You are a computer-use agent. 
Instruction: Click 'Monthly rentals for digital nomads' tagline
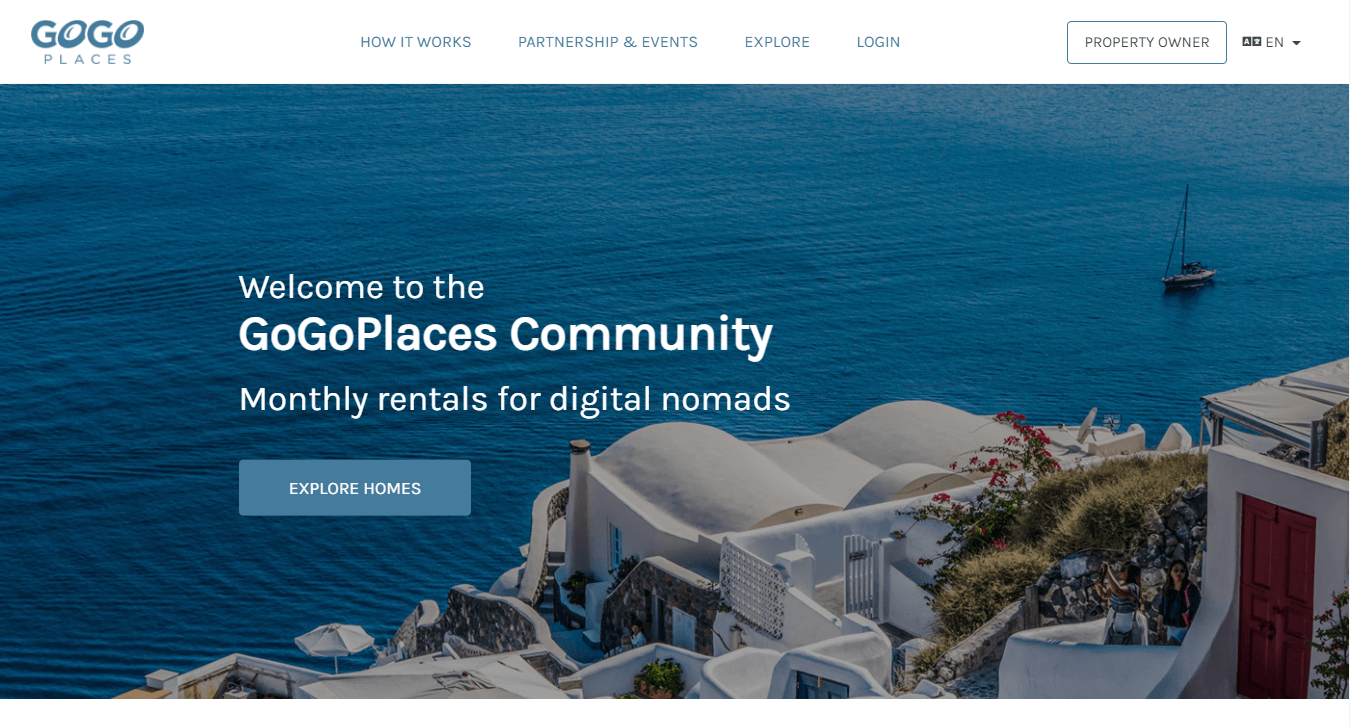click(x=514, y=399)
